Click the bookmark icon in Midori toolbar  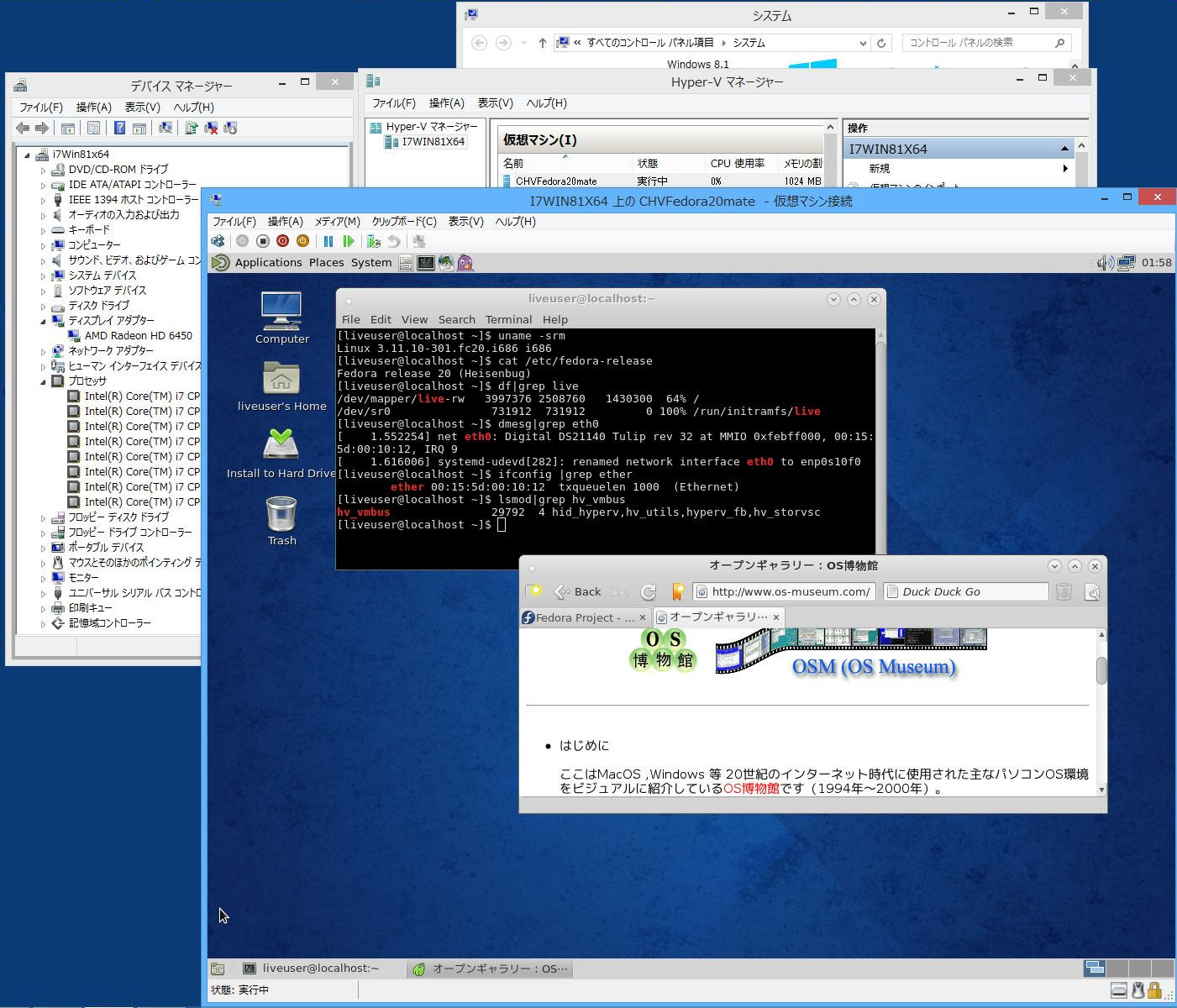pyautogui.click(x=678, y=592)
